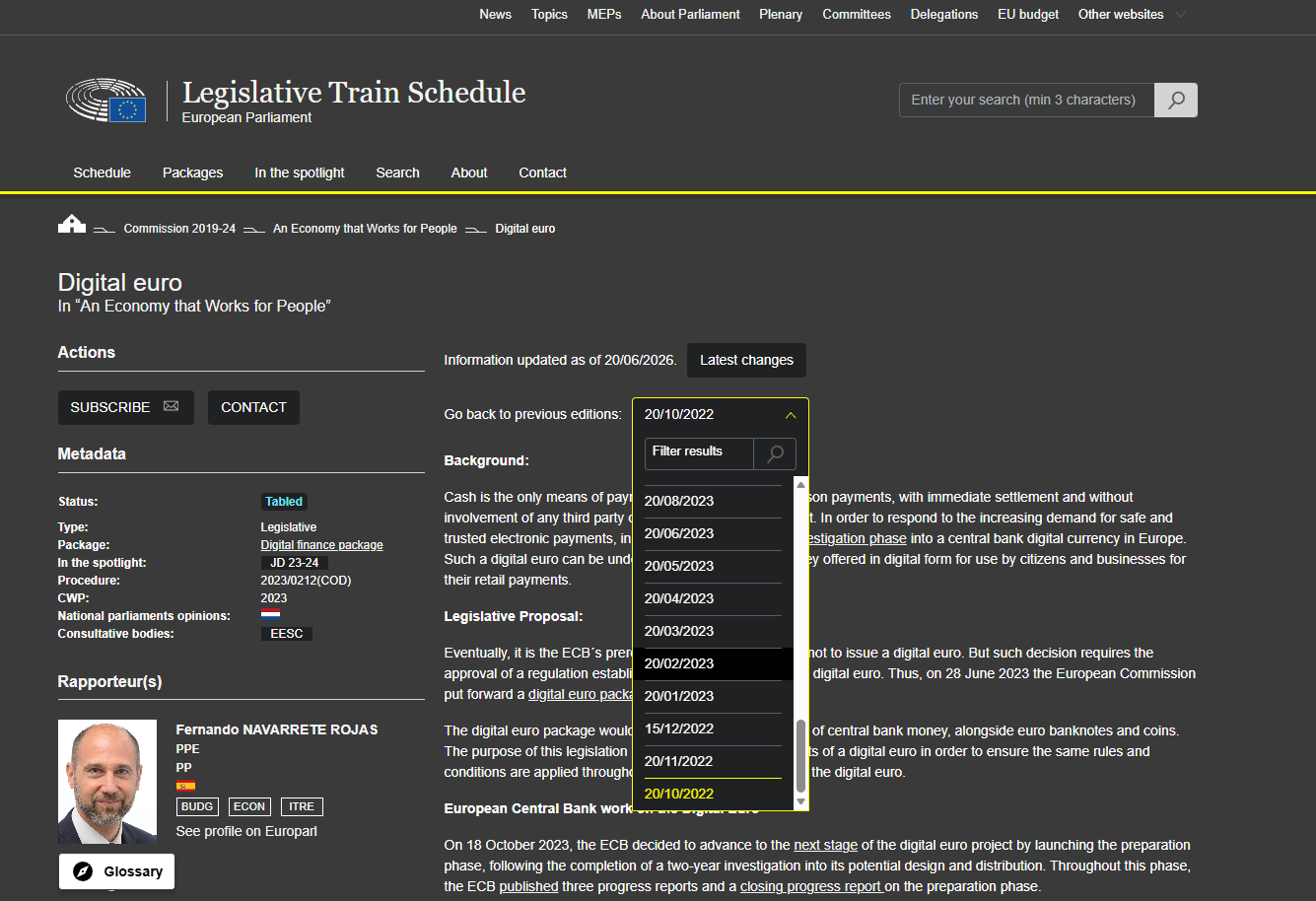Click the editions list scrollbar down arrow
This screenshot has width=1316, height=901.
click(800, 802)
